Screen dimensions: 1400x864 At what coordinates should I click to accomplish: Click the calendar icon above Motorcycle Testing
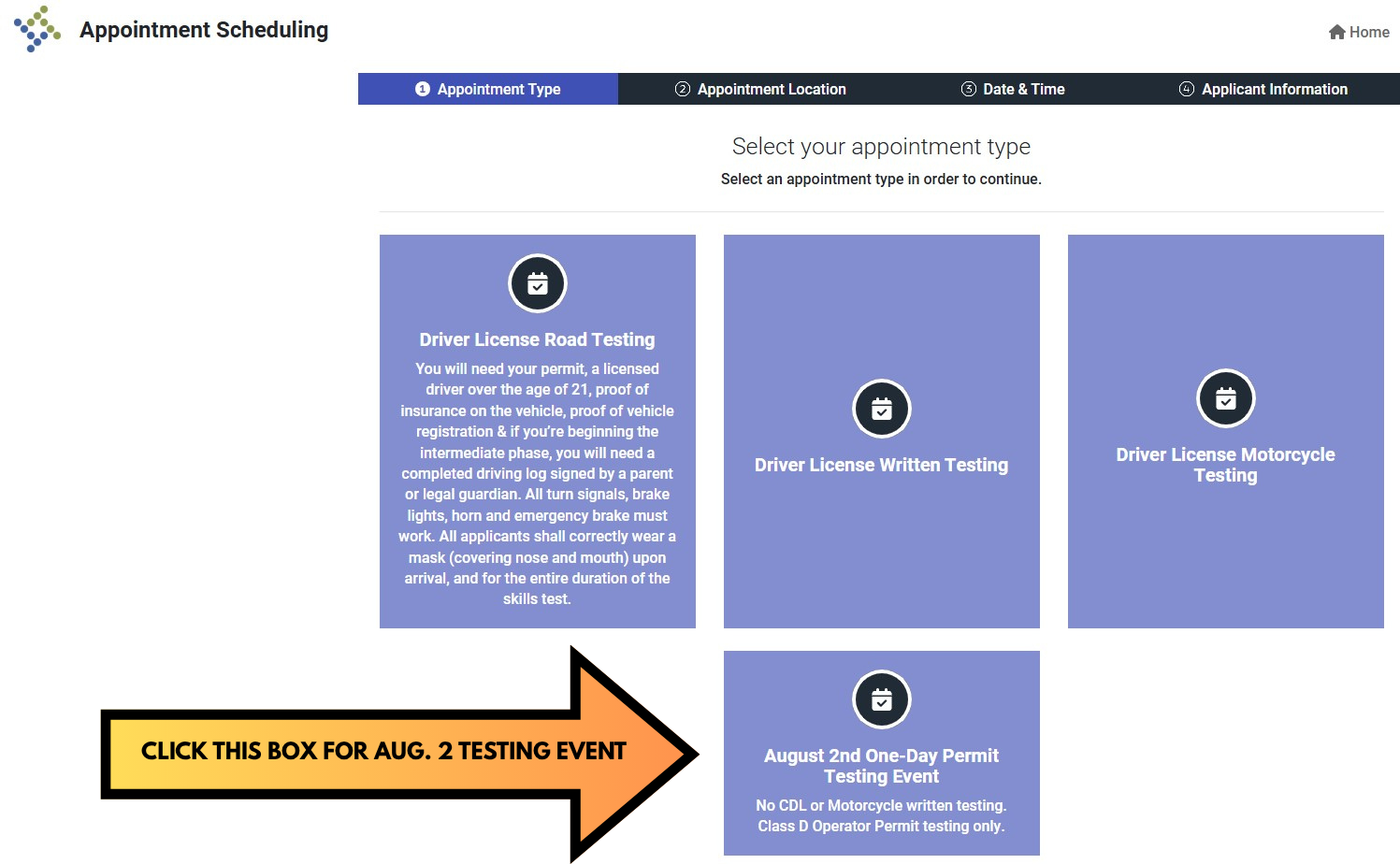click(x=1226, y=398)
